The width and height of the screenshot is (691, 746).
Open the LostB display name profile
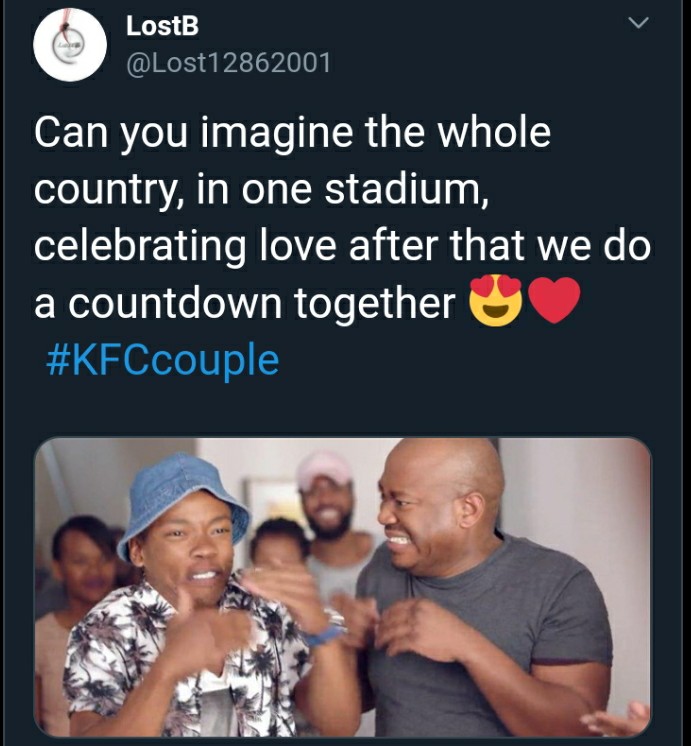(x=162, y=26)
